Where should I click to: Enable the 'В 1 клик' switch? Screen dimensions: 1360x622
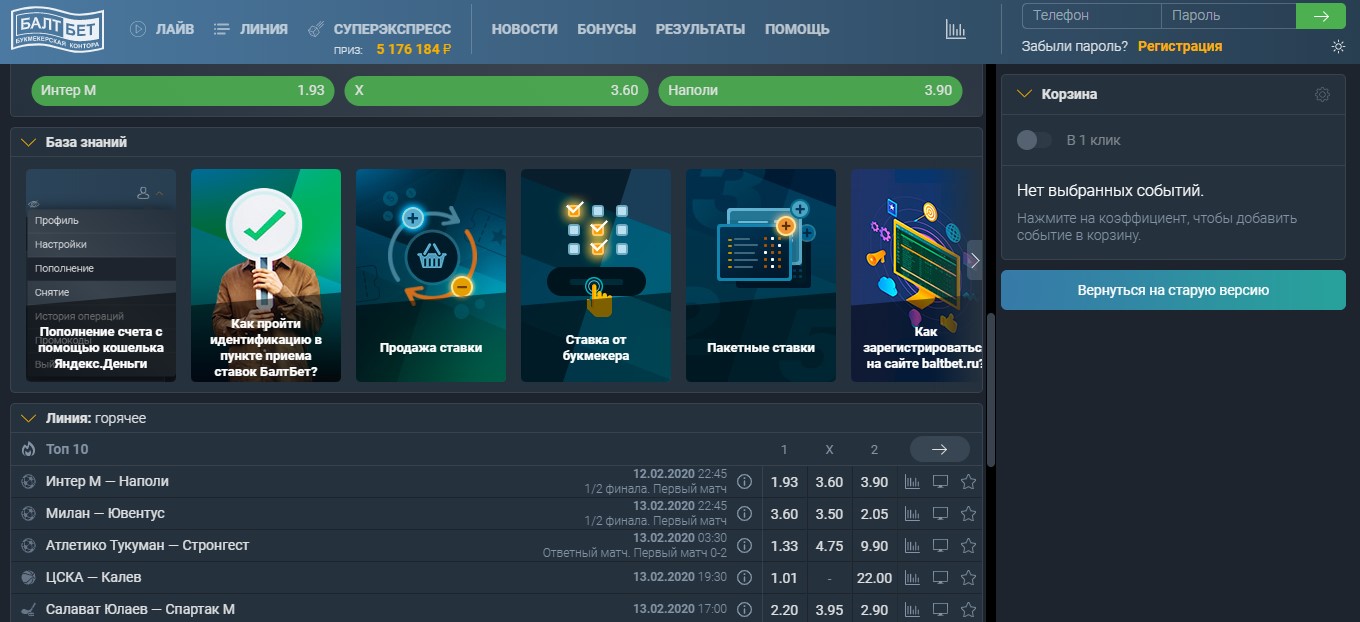click(x=1034, y=140)
